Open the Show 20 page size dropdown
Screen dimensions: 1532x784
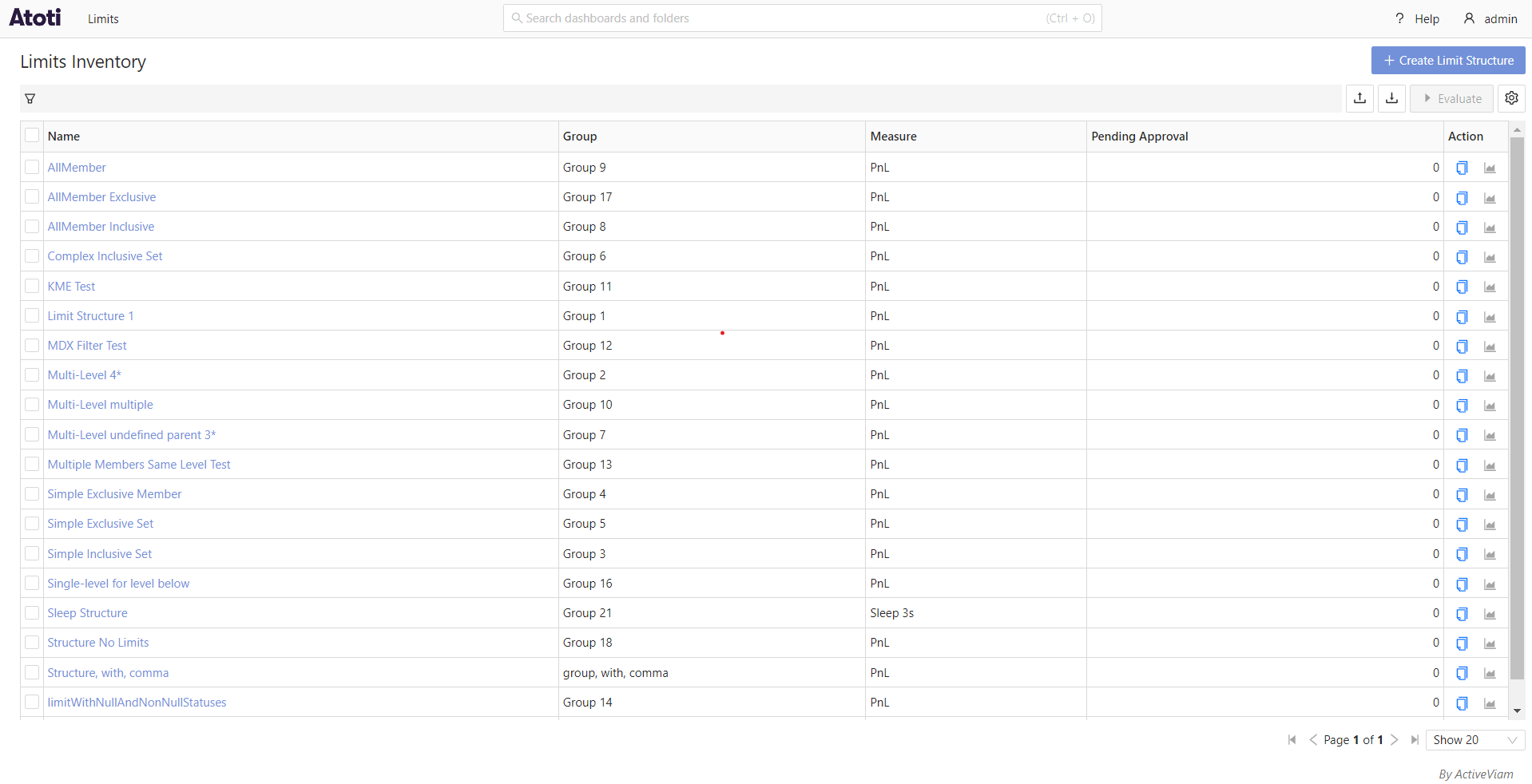click(x=1474, y=740)
